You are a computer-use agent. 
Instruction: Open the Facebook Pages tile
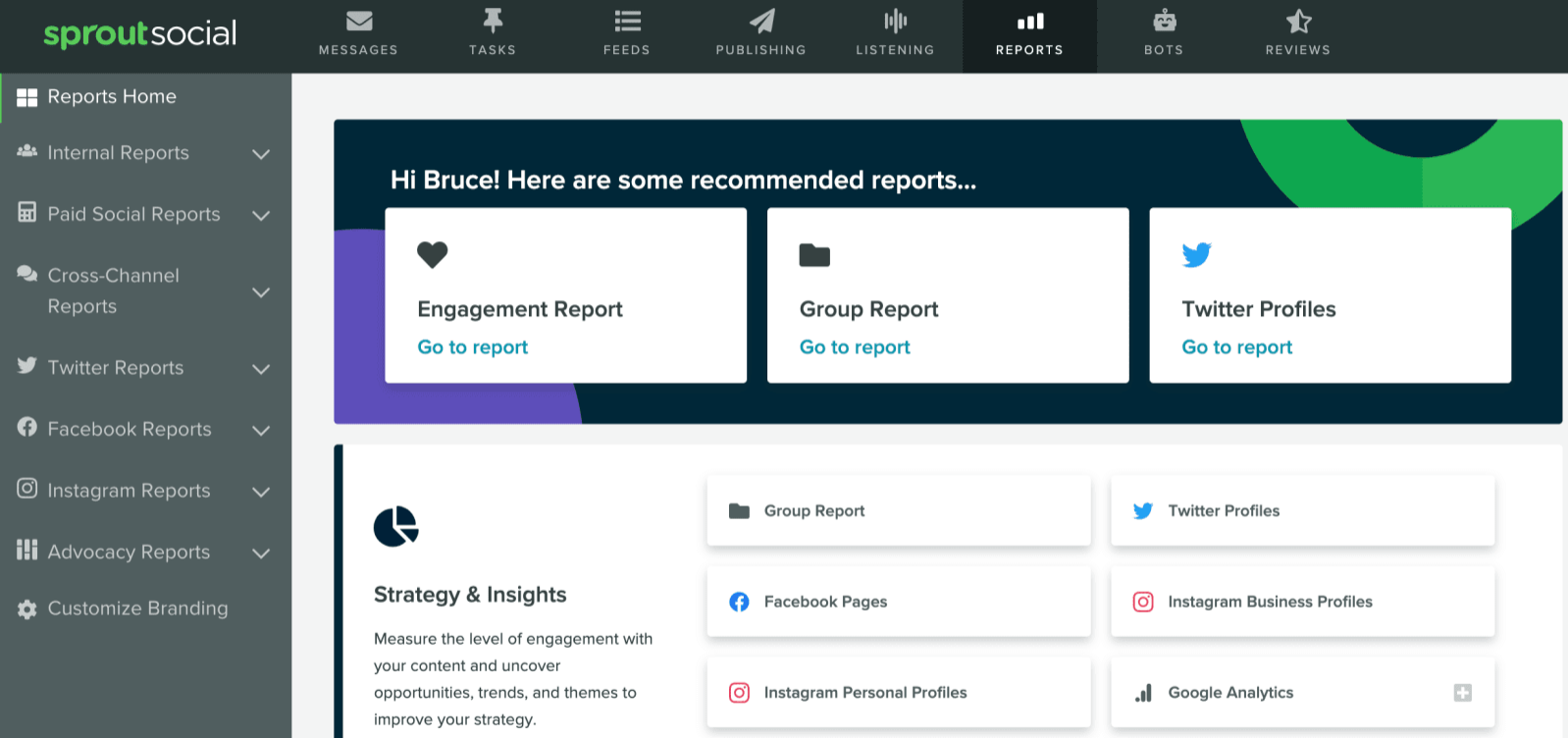tap(899, 602)
